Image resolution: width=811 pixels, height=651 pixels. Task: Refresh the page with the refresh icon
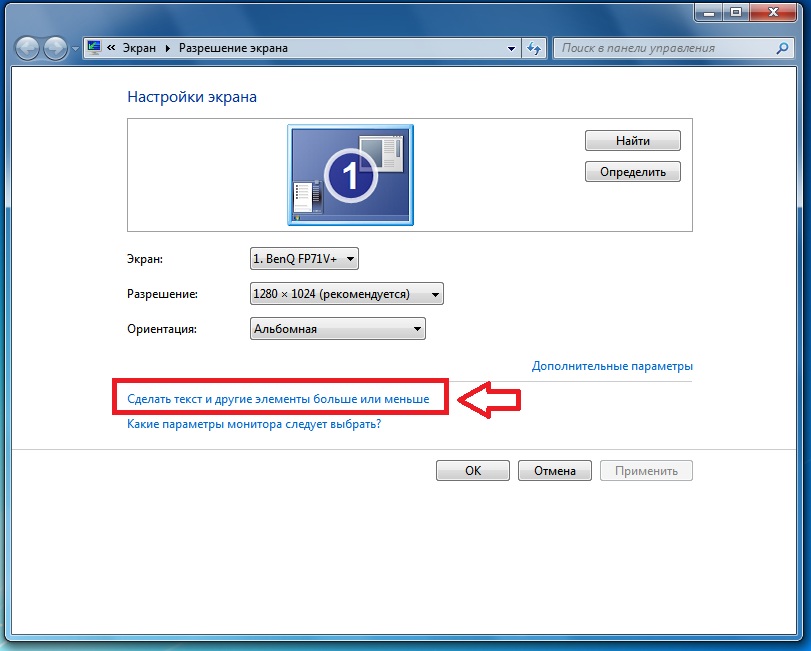point(534,49)
